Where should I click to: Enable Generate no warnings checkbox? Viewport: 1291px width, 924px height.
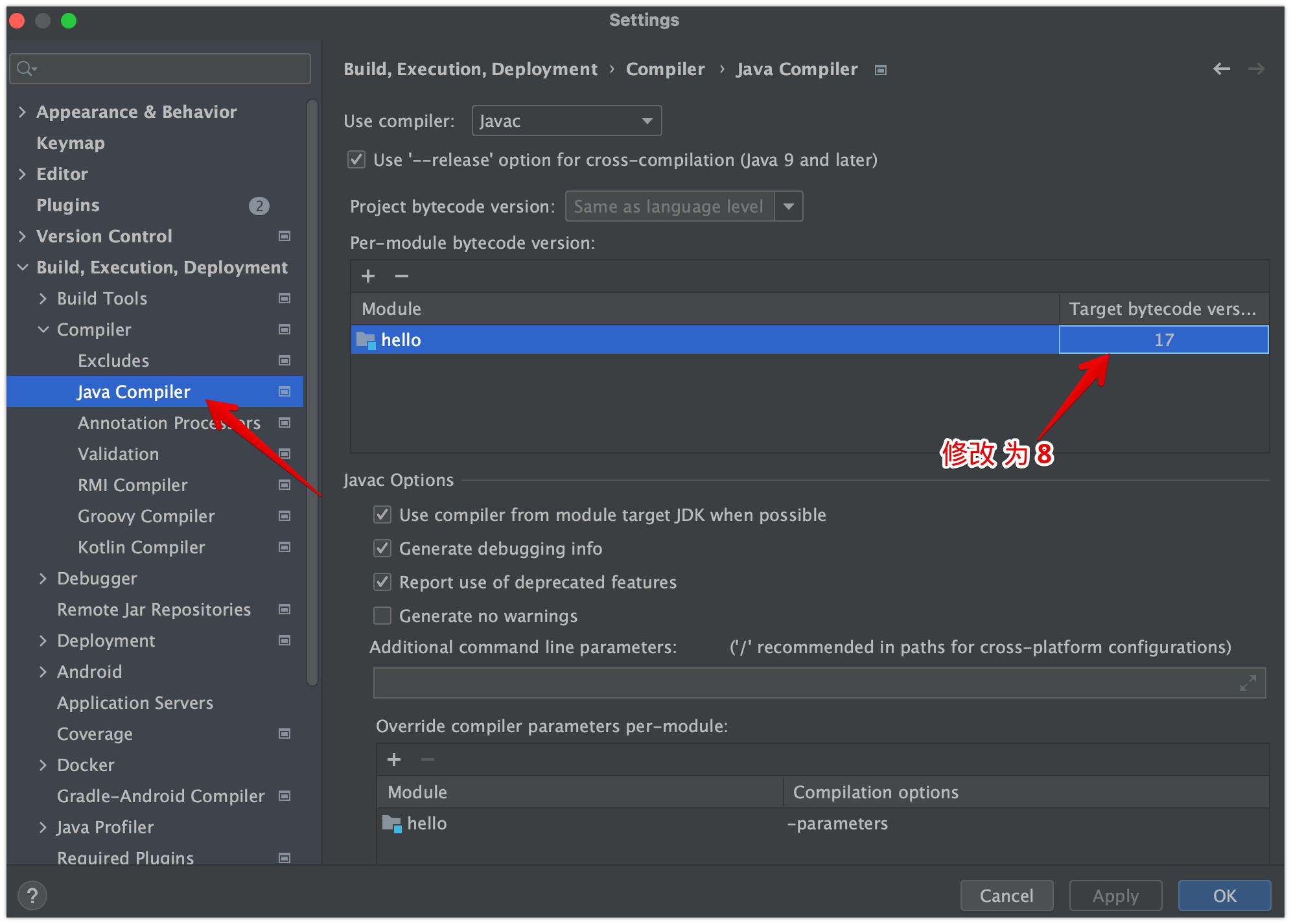382,616
